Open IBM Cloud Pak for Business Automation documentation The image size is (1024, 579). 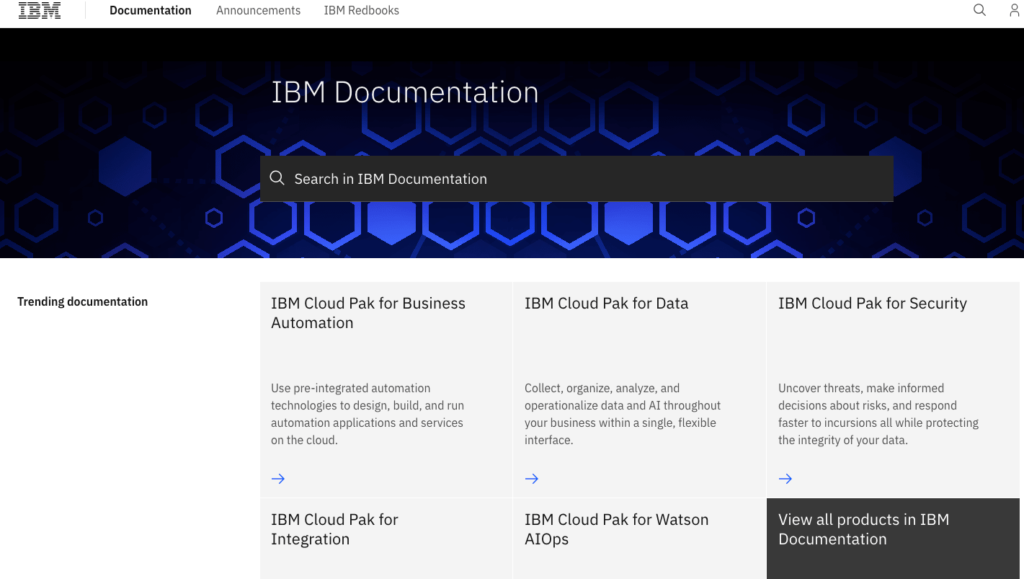(368, 312)
